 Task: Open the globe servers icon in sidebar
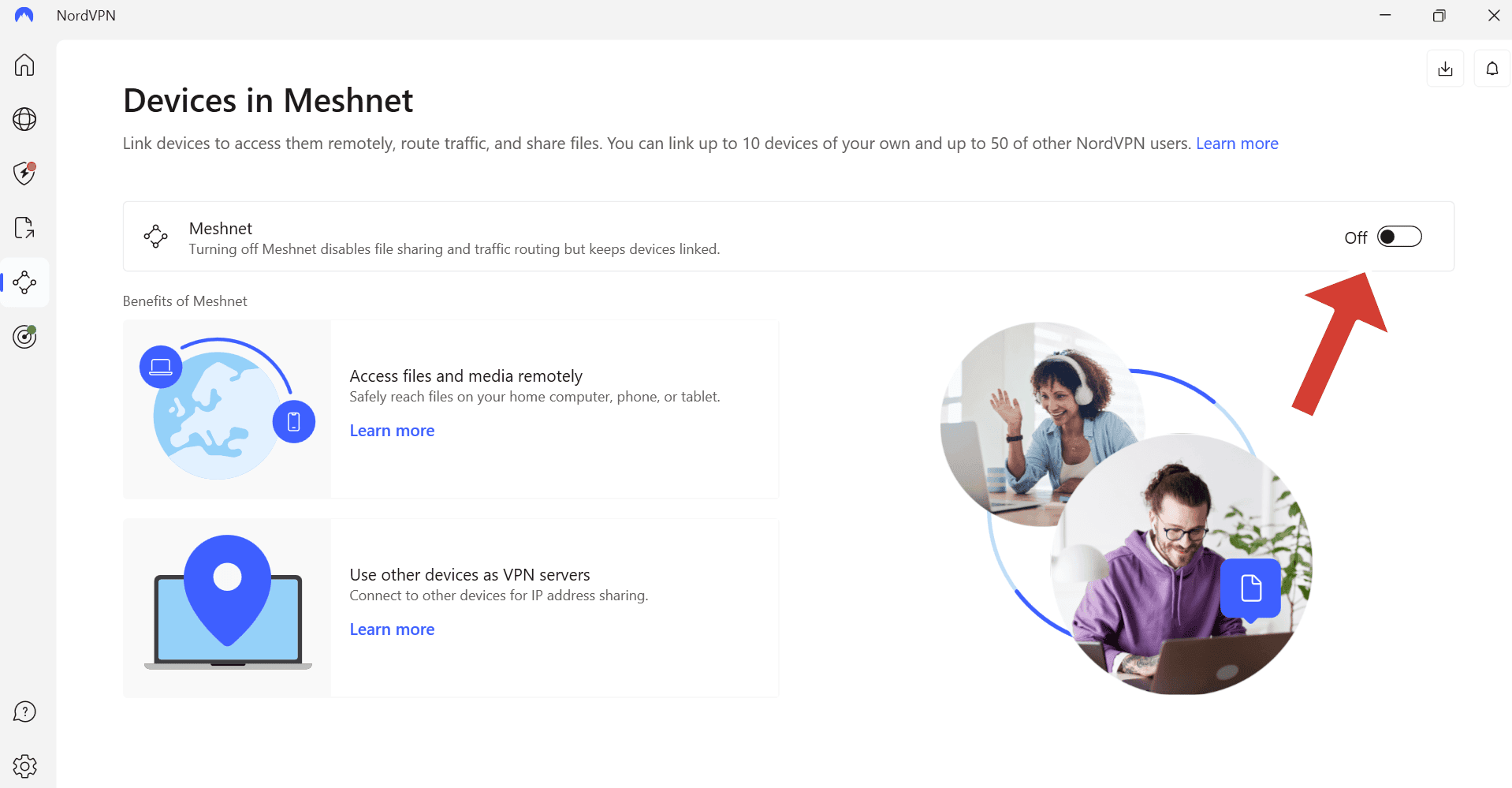tap(24, 119)
